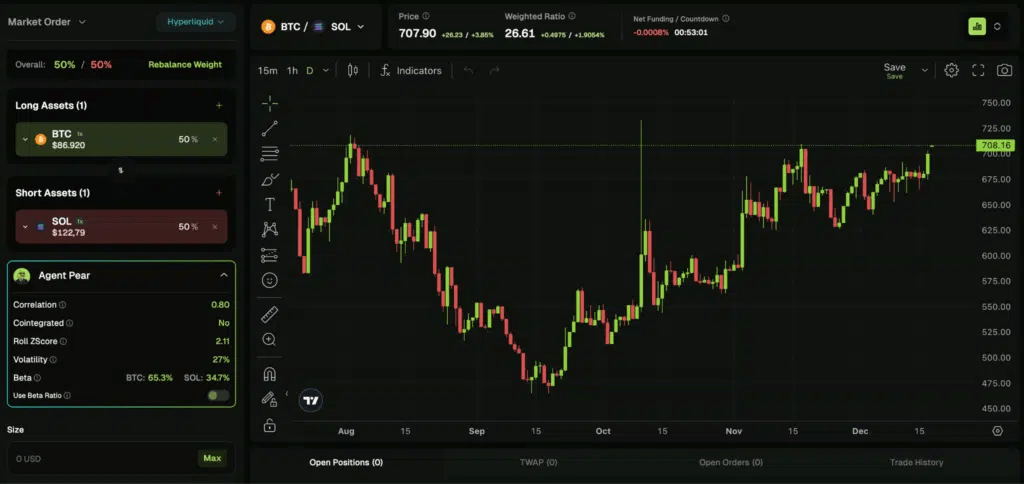Viewport: 1024px width, 484px height.
Task: Click the TradingView logo
Action: (311, 400)
